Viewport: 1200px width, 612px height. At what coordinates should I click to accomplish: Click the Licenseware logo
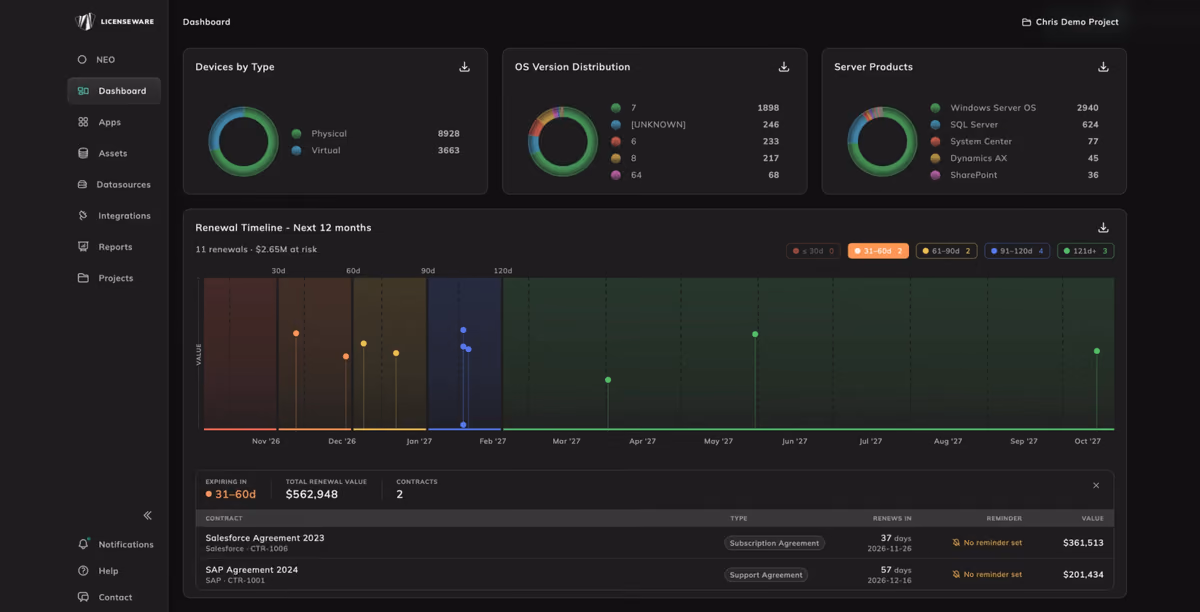pyautogui.click(x=116, y=21)
